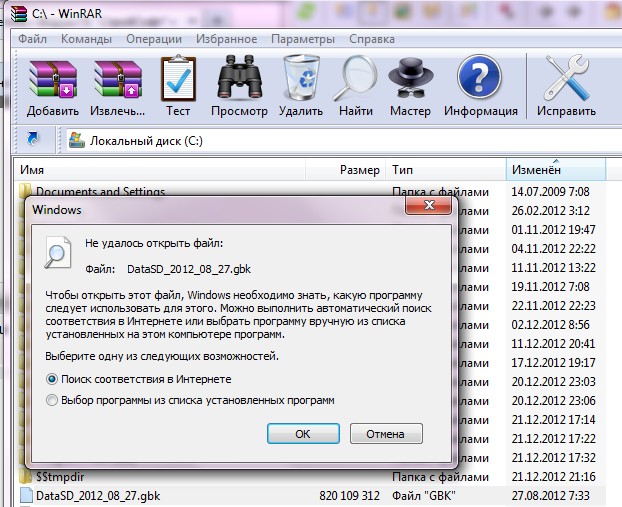This screenshot has width=622, height=507.
Task: Sort the list by the Имя column
Action: point(161,170)
